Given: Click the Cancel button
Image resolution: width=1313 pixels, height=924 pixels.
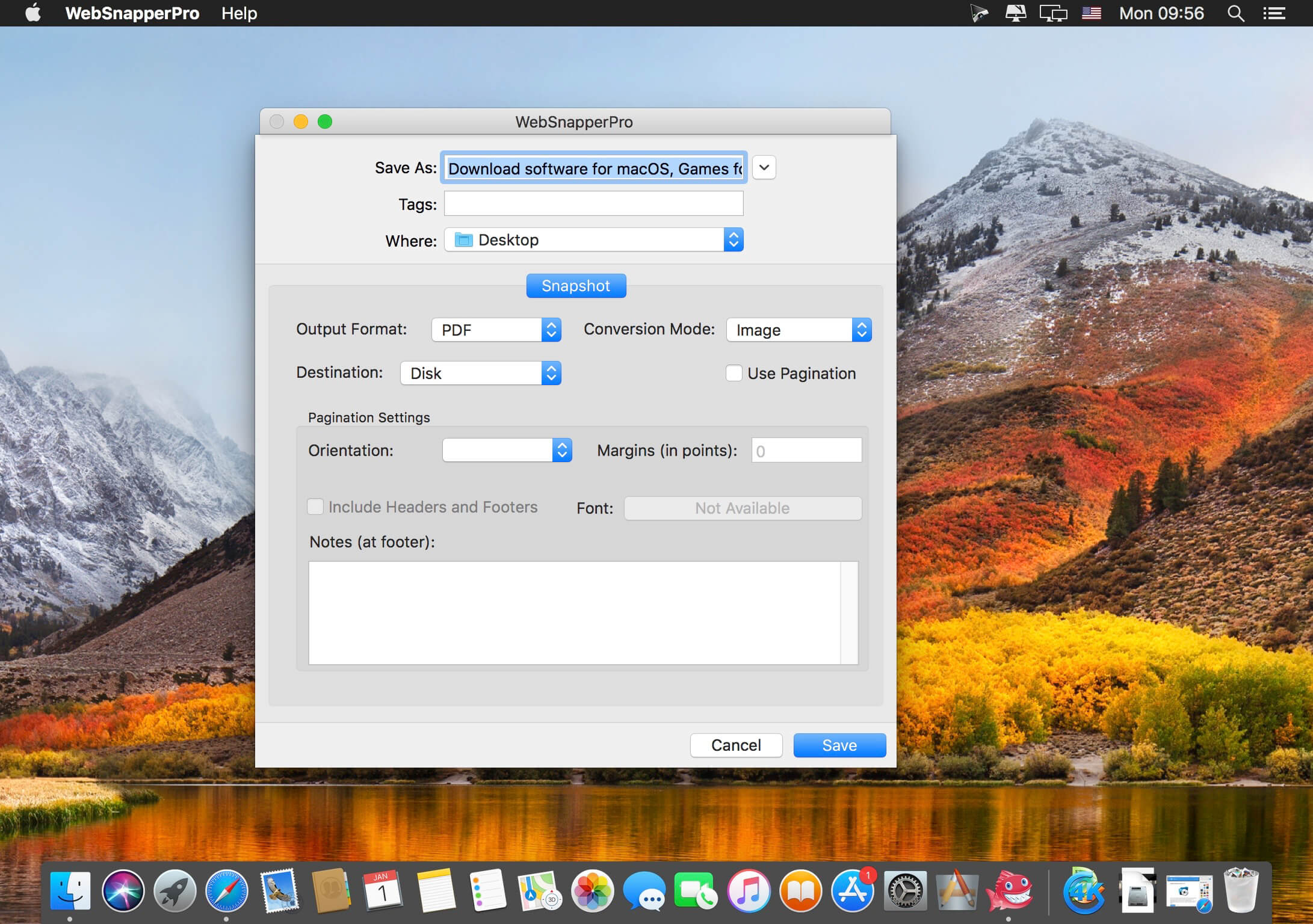Looking at the screenshot, I should (736, 745).
